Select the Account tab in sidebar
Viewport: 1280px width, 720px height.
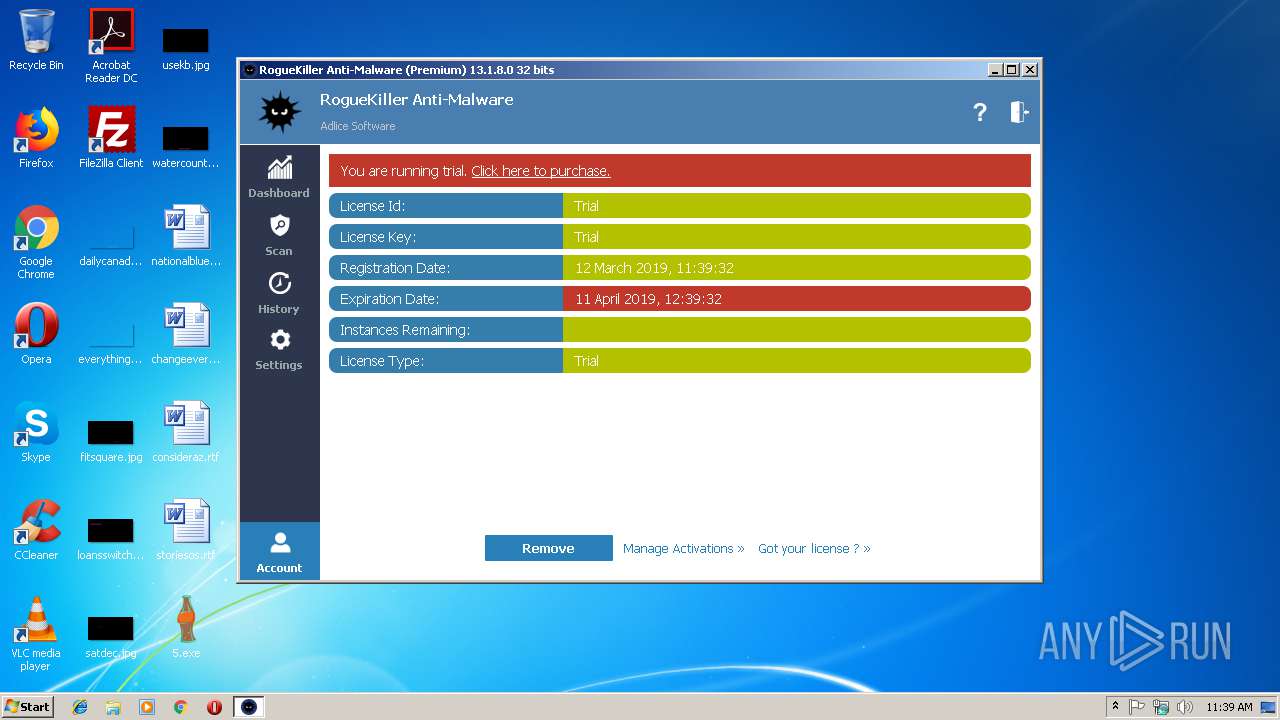pos(279,552)
